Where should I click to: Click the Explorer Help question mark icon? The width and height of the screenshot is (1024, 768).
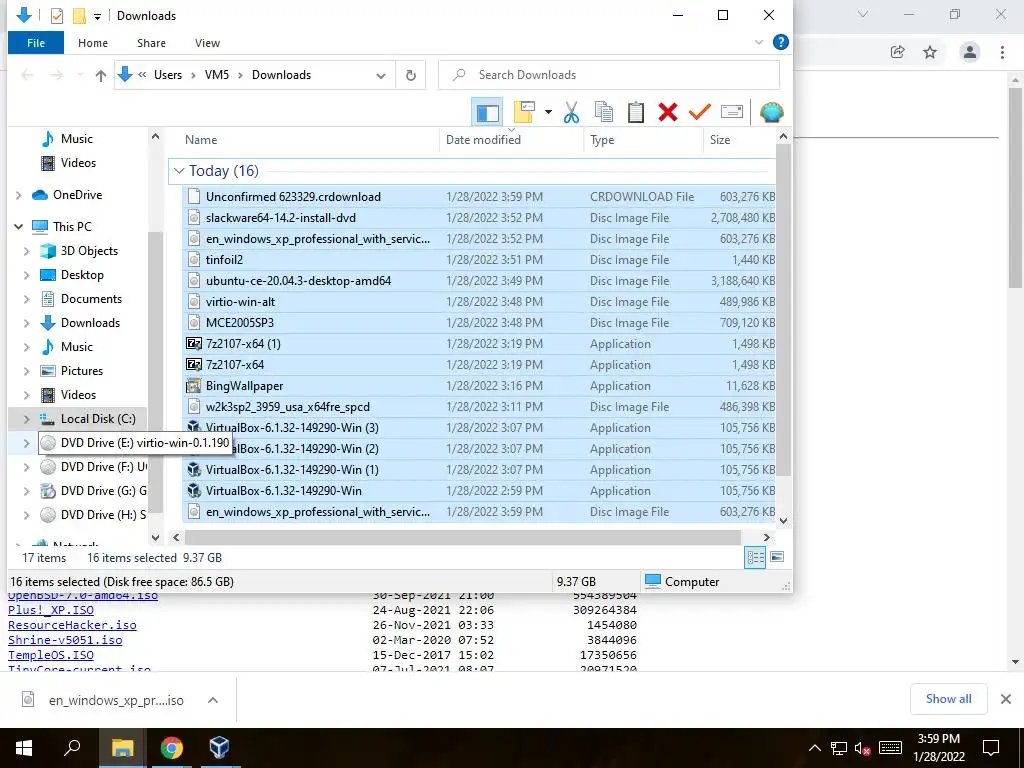(x=780, y=42)
